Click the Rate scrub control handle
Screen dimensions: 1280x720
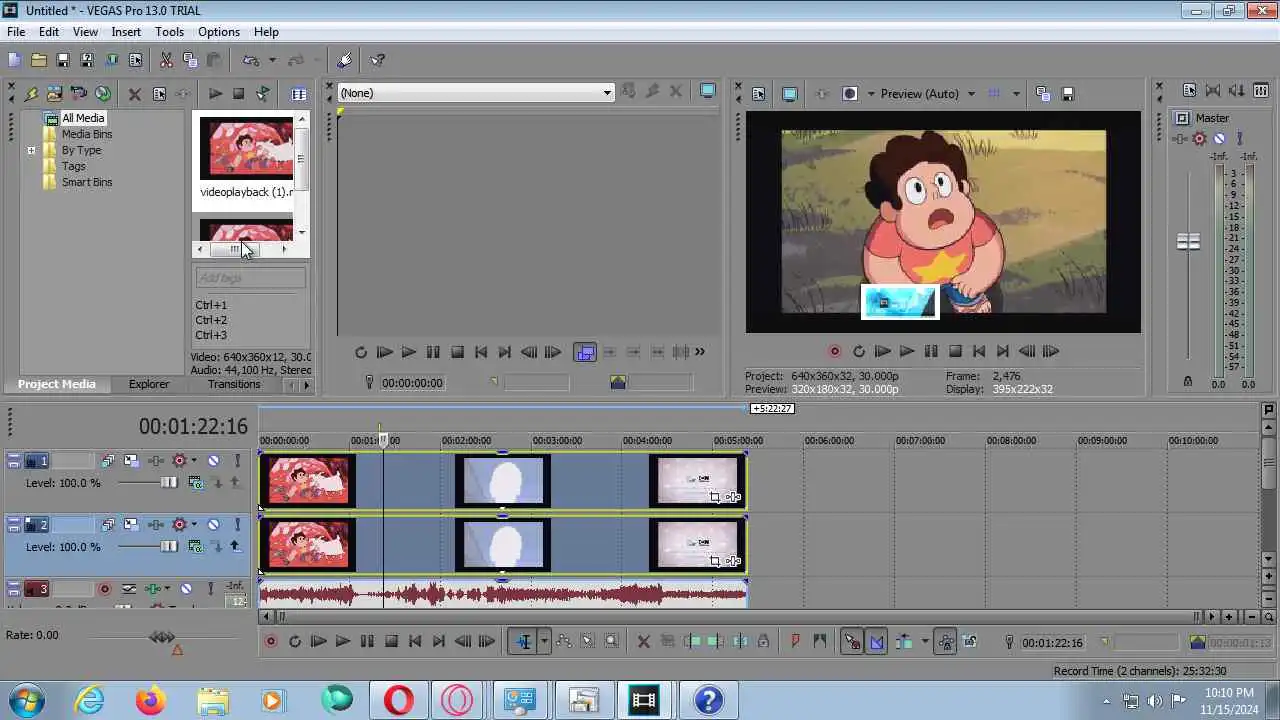click(x=162, y=637)
